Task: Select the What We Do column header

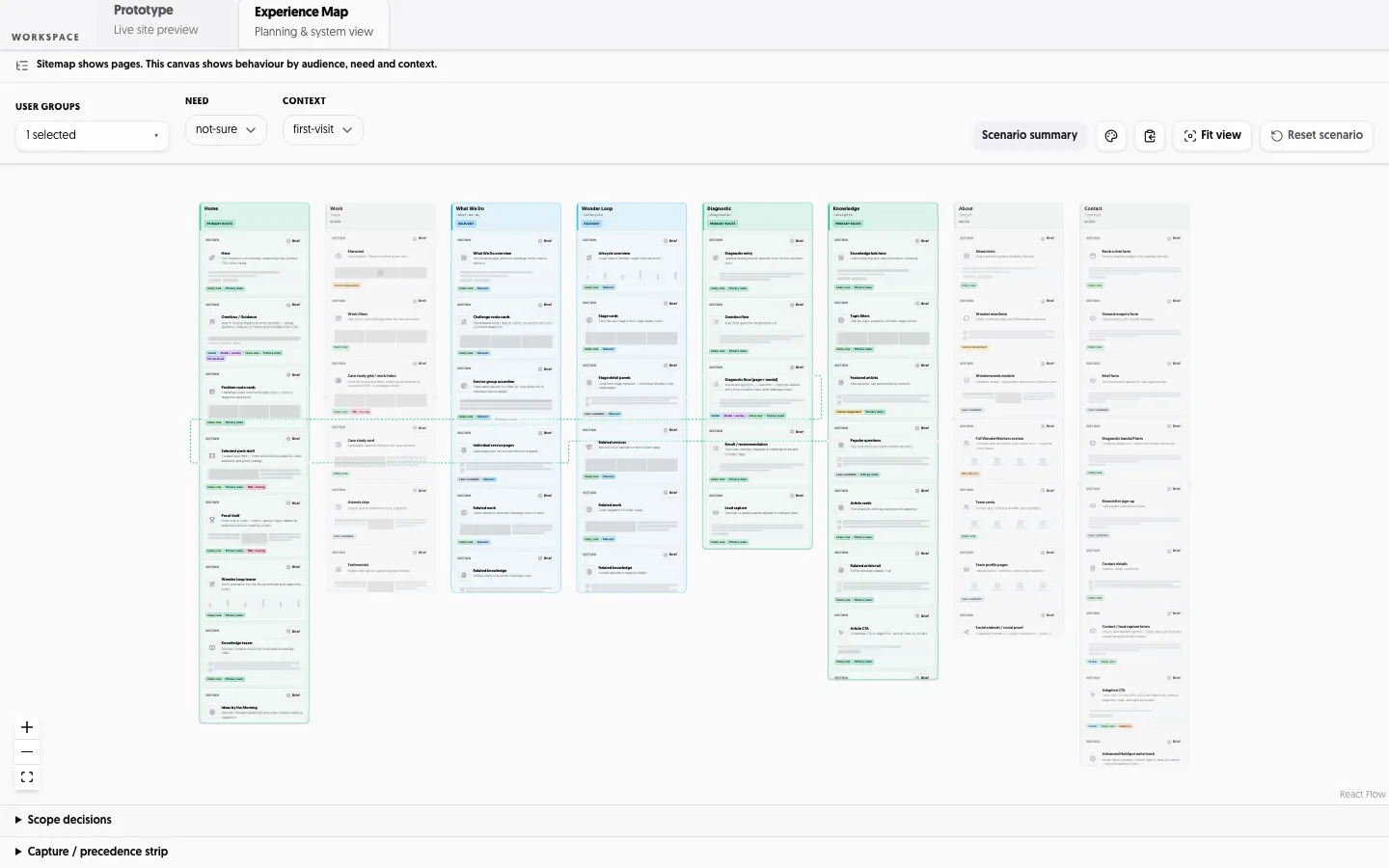Action: 505,216
